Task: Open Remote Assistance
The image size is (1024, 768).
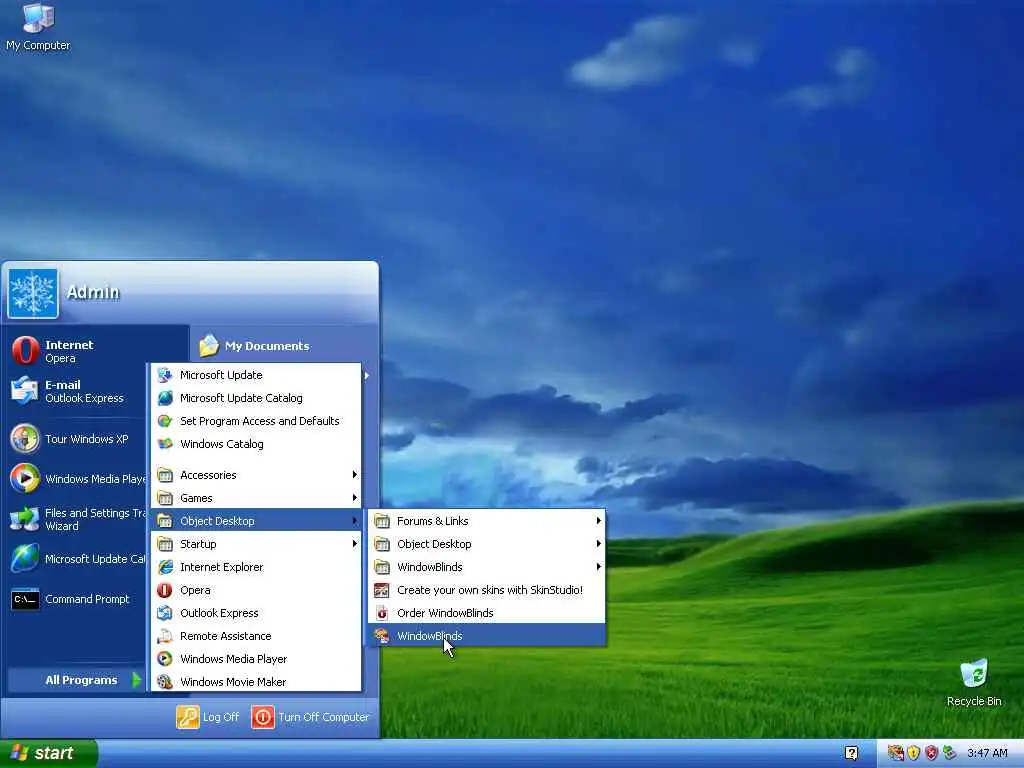Action: click(x=256, y=635)
